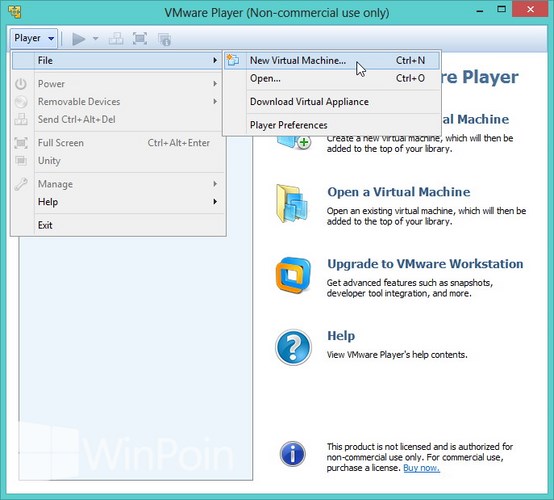Open the dropdown arrow beside the play button
Screen dimensions: 554x500
(95, 38)
